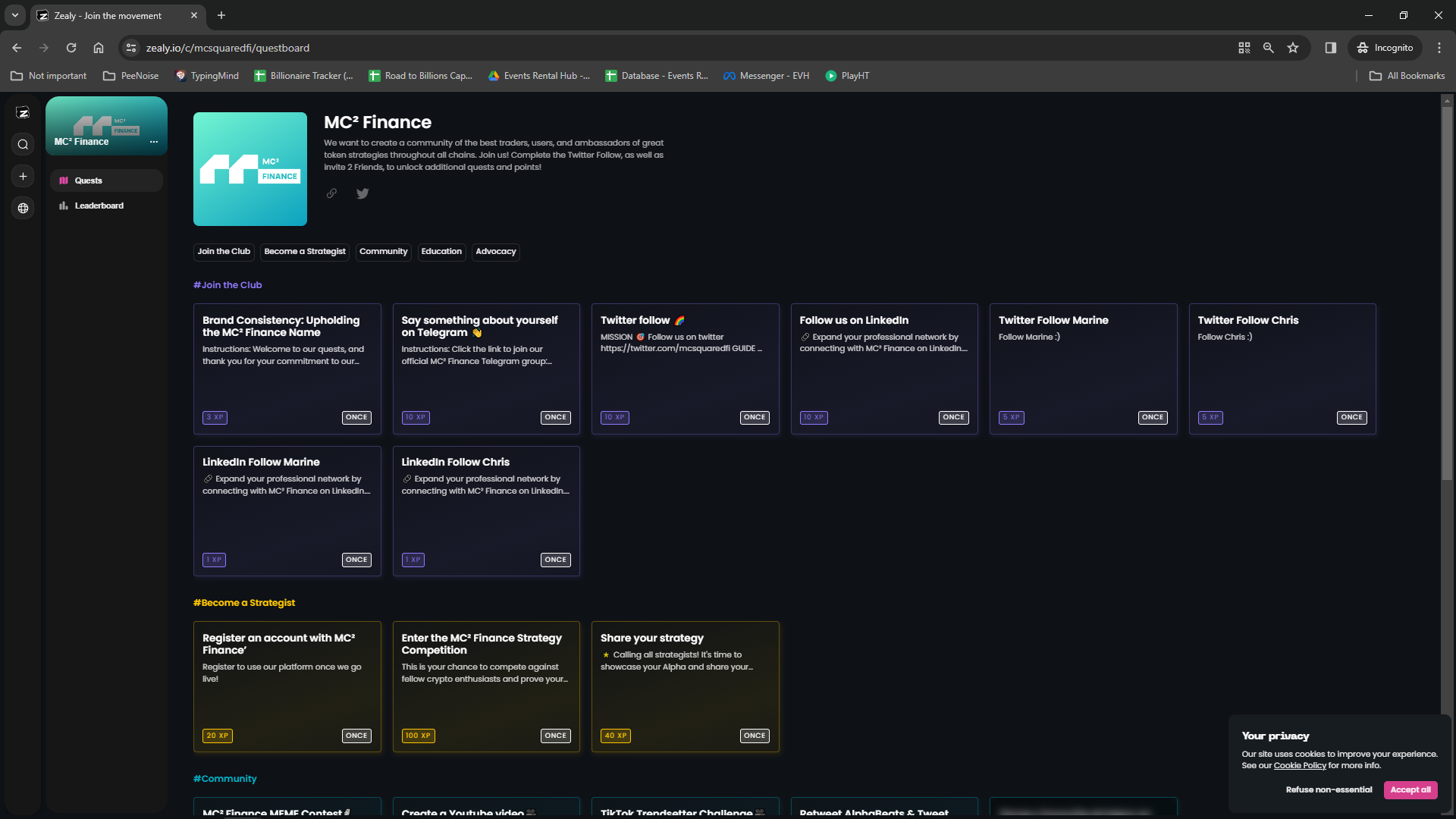The image size is (1456, 819).
Task: Click the #Join the Club heading
Action: (227, 285)
